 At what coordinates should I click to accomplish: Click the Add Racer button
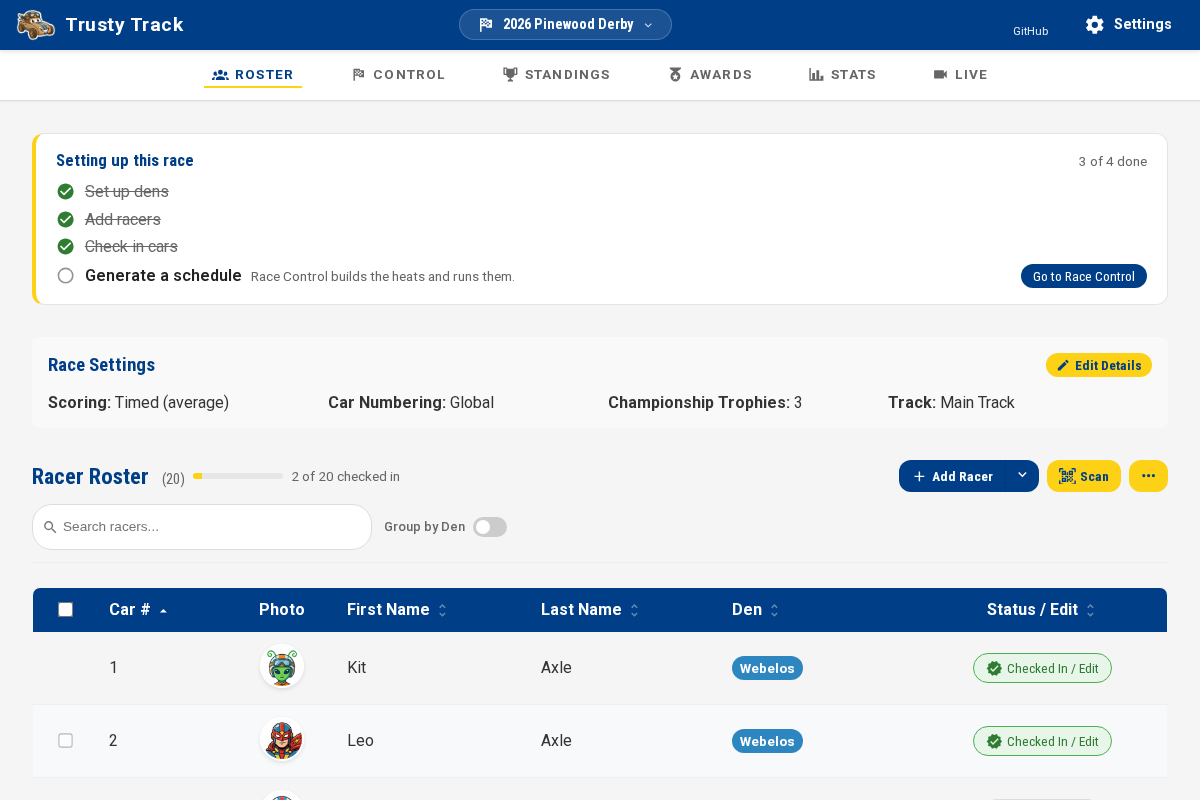click(953, 476)
